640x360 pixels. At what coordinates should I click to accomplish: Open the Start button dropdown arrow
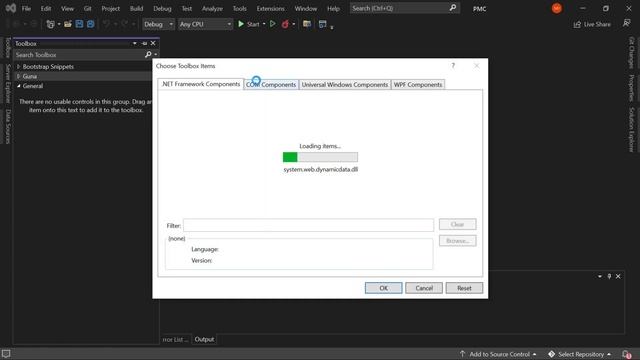pos(264,24)
